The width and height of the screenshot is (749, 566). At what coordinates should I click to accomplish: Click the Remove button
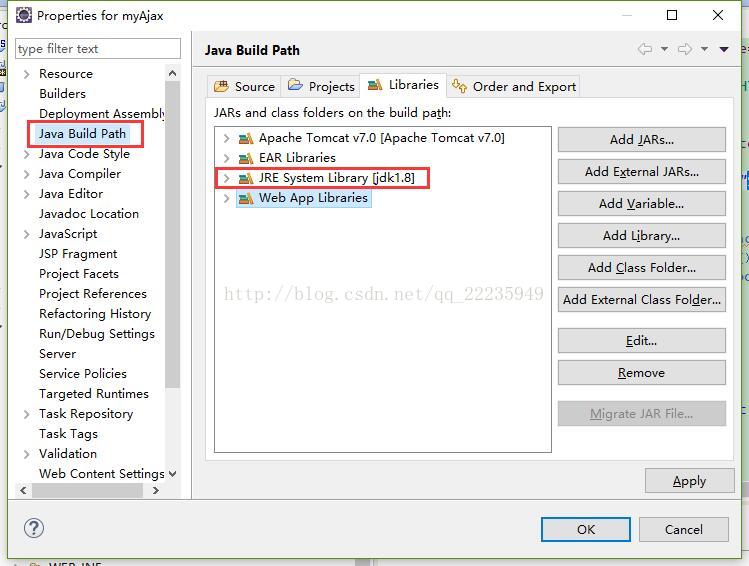point(642,373)
